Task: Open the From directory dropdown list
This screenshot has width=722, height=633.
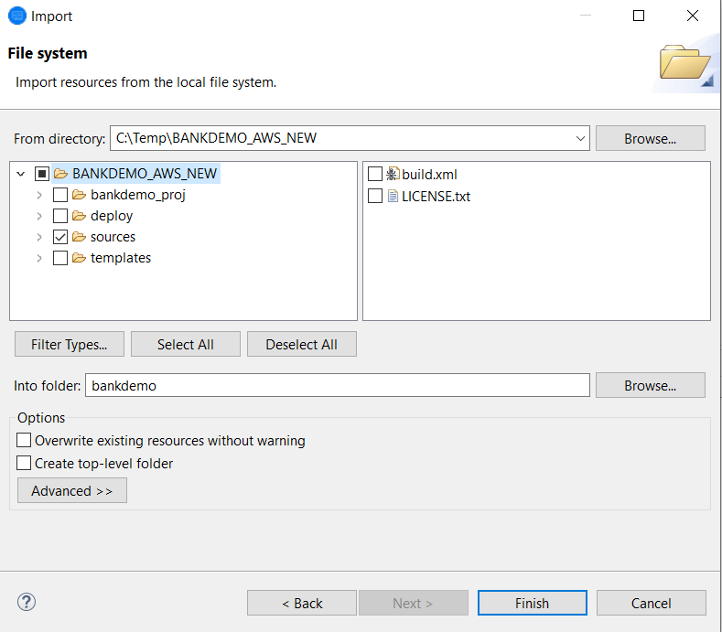Action: coord(580,139)
